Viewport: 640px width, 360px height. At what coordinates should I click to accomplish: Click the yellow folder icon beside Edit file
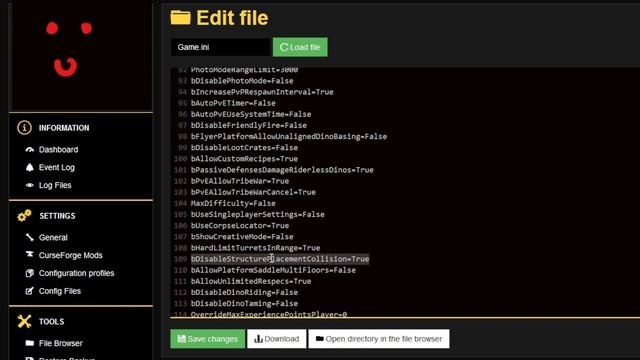pos(180,18)
